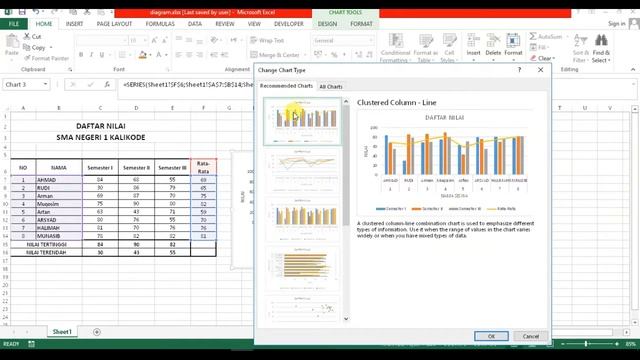Click the Insert Function fx icon
The height and width of the screenshot is (360, 640).
point(107,84)
